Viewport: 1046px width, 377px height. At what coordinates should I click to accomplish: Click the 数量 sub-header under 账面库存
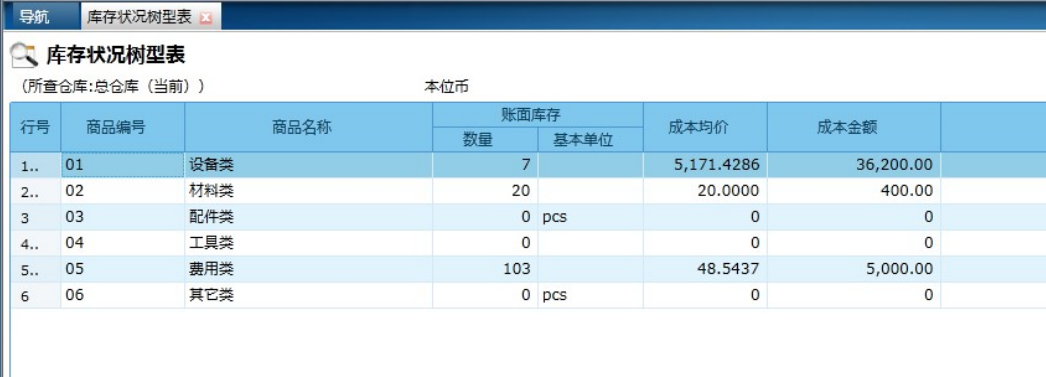[485, 139]
